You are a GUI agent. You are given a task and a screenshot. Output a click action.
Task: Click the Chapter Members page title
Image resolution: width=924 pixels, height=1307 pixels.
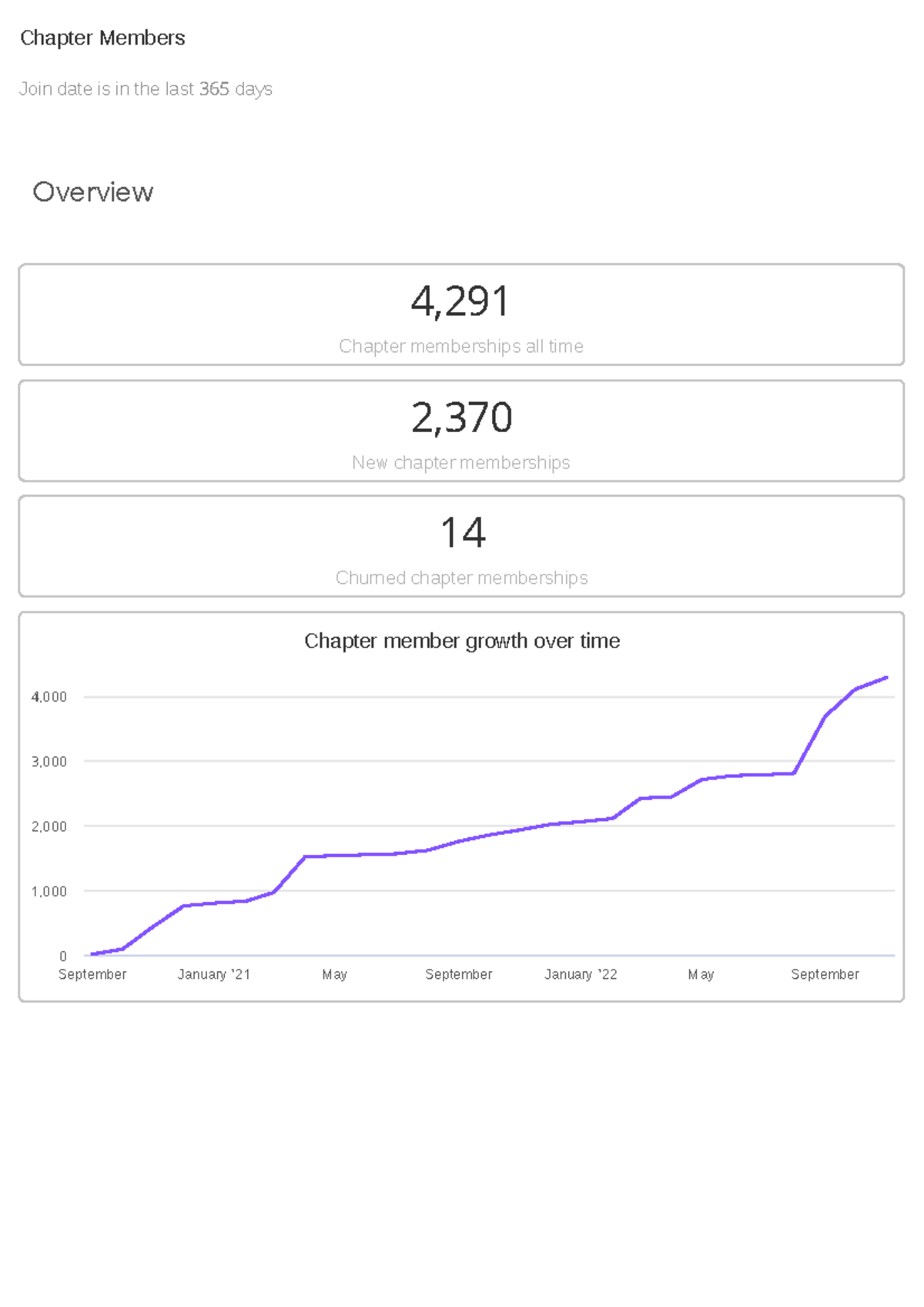coord(102,38)
